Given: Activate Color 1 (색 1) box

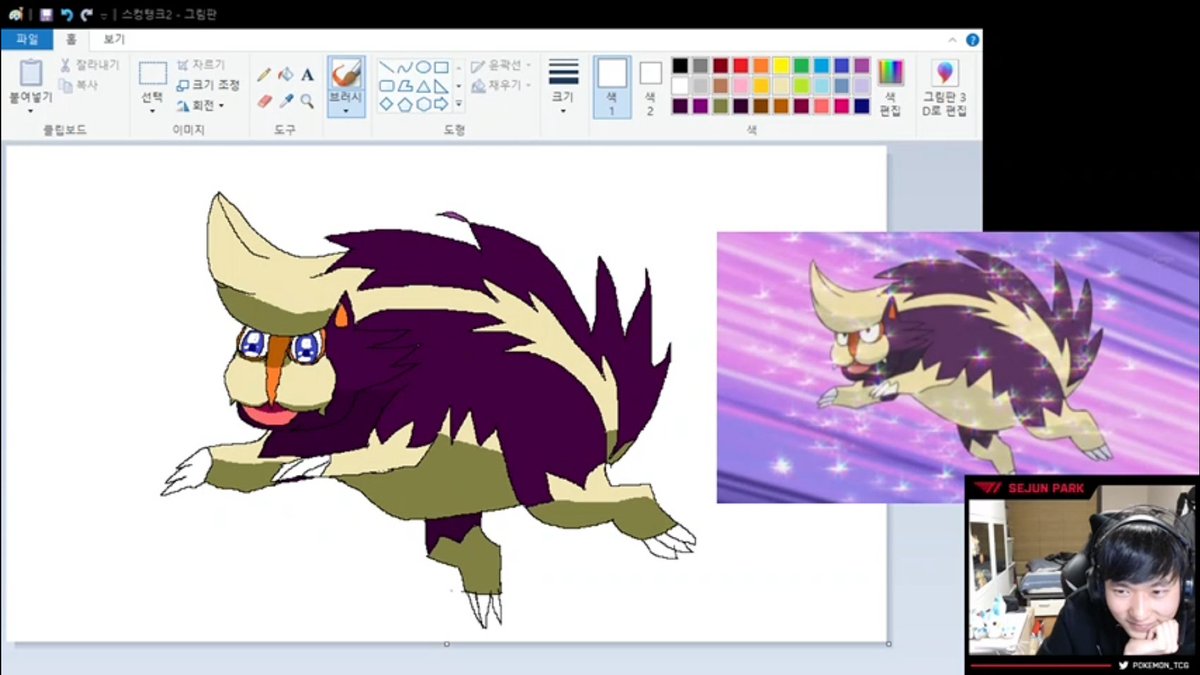Looking at the screenshot, I should click(x=612, y=87).
